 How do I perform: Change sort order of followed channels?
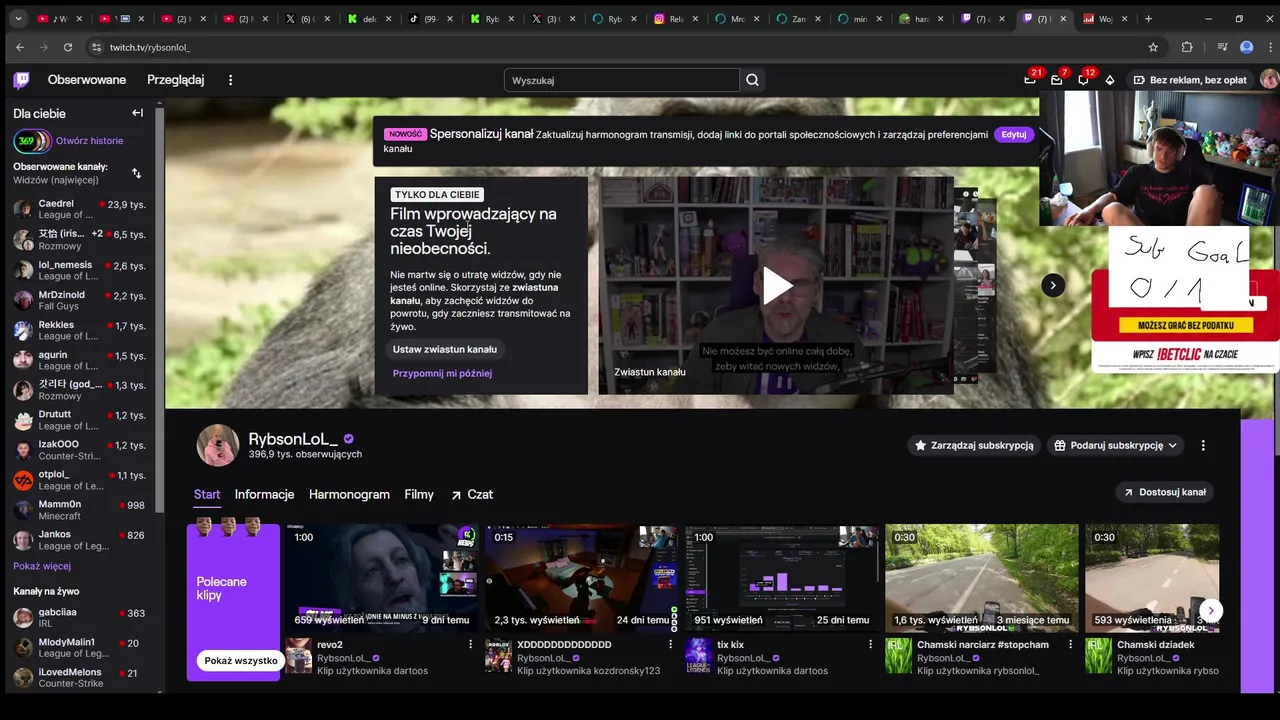[x=137, y=173]
